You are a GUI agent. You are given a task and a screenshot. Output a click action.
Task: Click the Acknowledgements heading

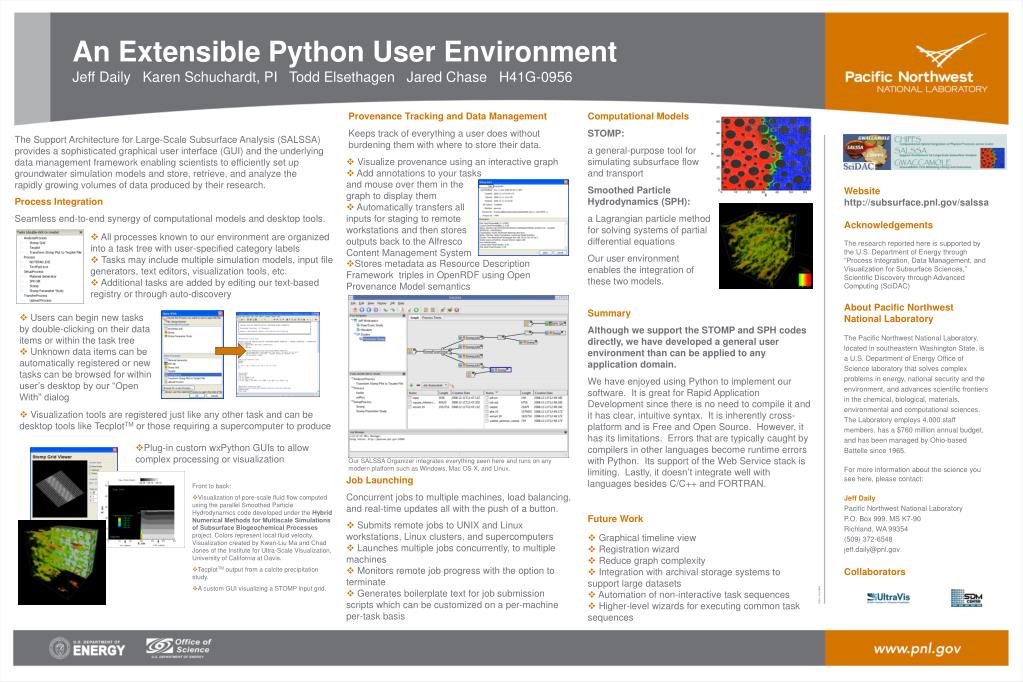click(x=888, y=225)
